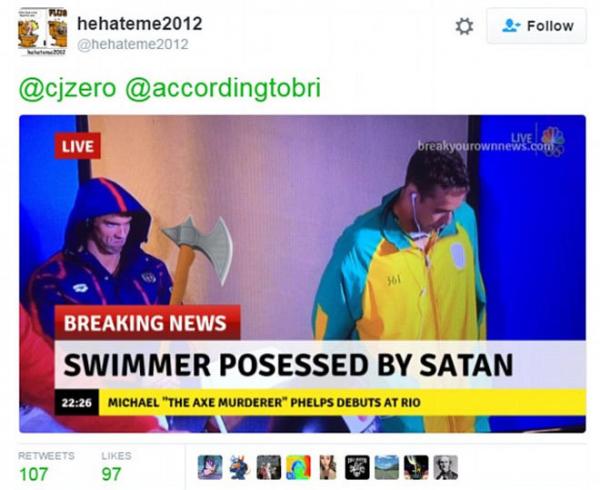
Task: Open the landscape photo avatar
Action: point(386,467)
